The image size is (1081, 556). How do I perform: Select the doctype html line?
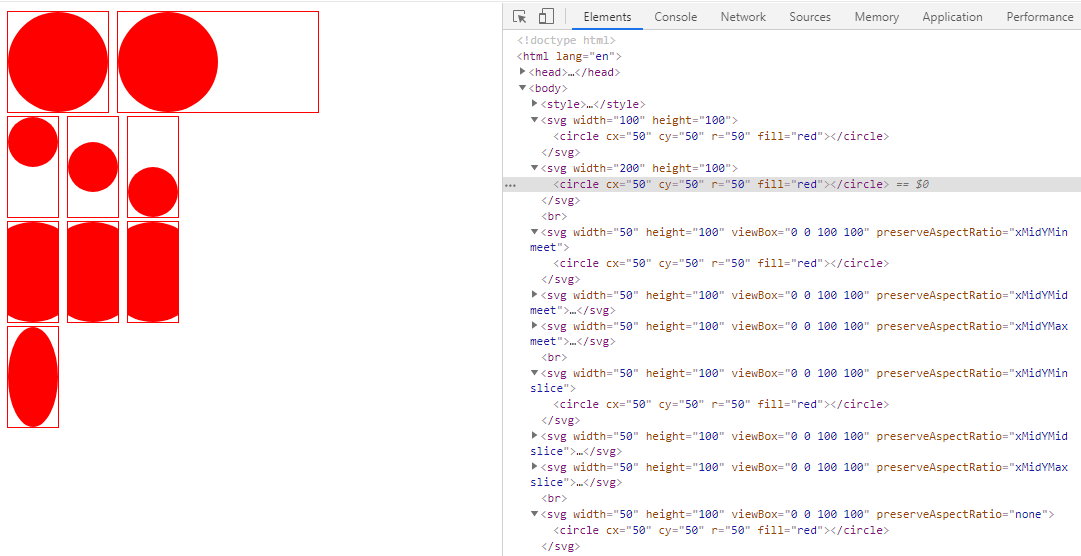[x=566, y=40]
